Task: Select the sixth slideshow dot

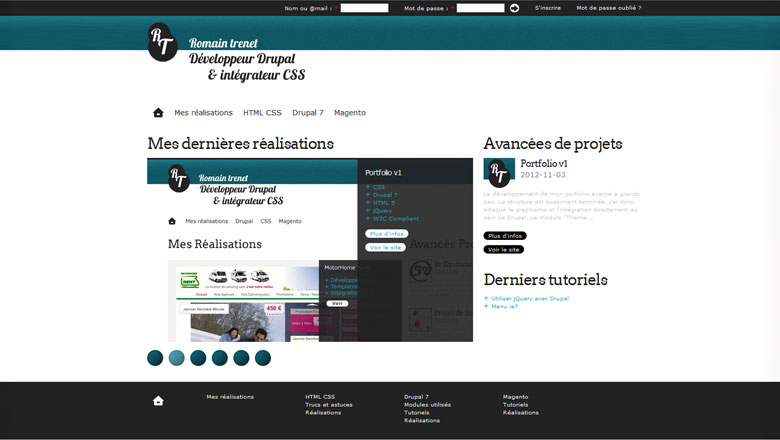Action: 263,358
